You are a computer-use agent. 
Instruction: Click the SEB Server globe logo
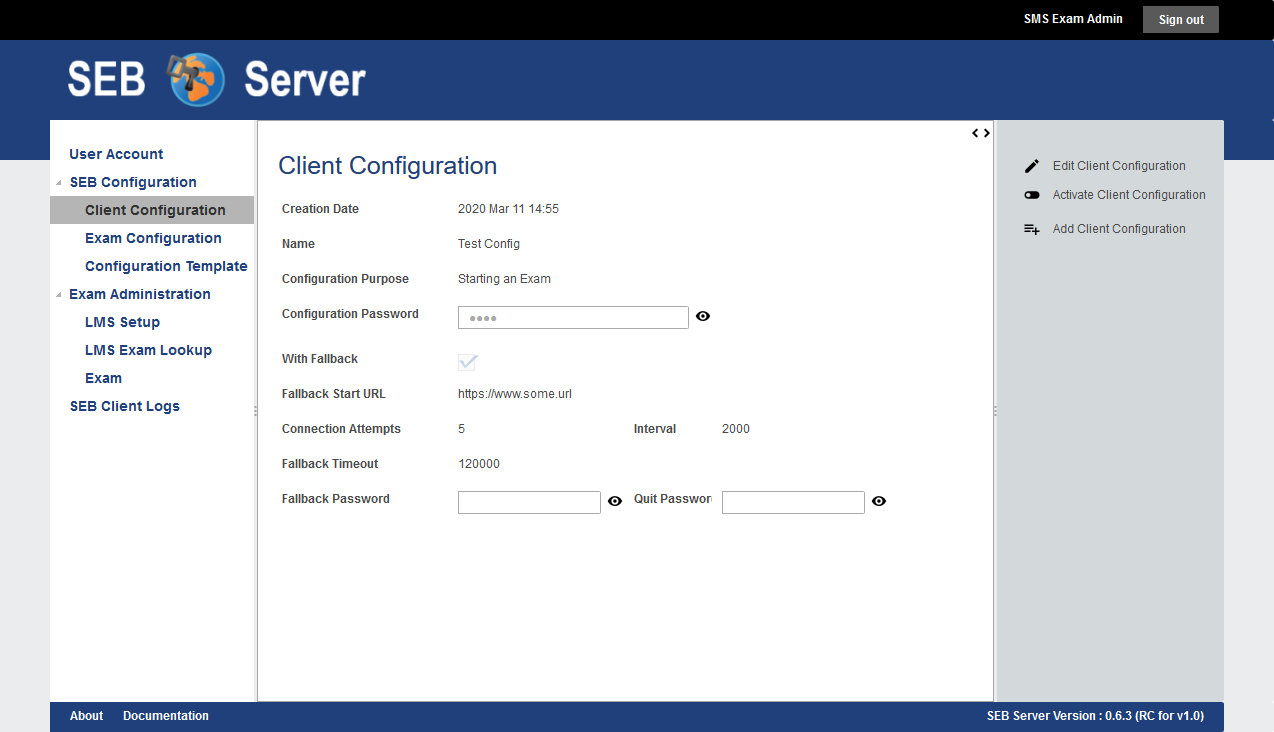(x=197, y=80)
